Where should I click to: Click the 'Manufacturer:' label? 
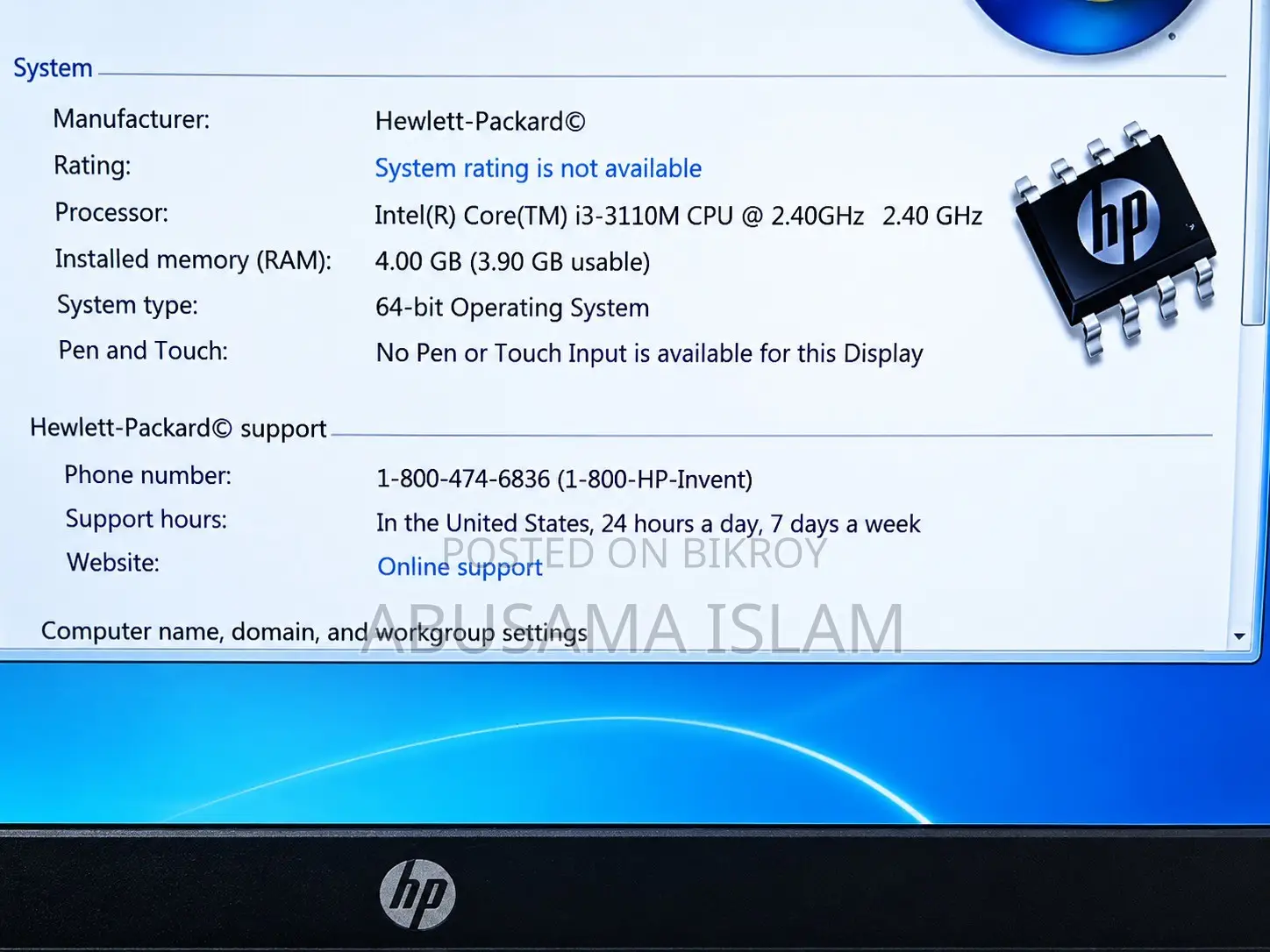coord(132,119)
